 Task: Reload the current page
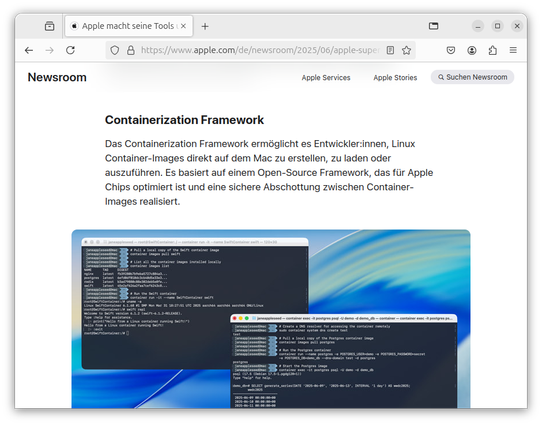point(71,50)
